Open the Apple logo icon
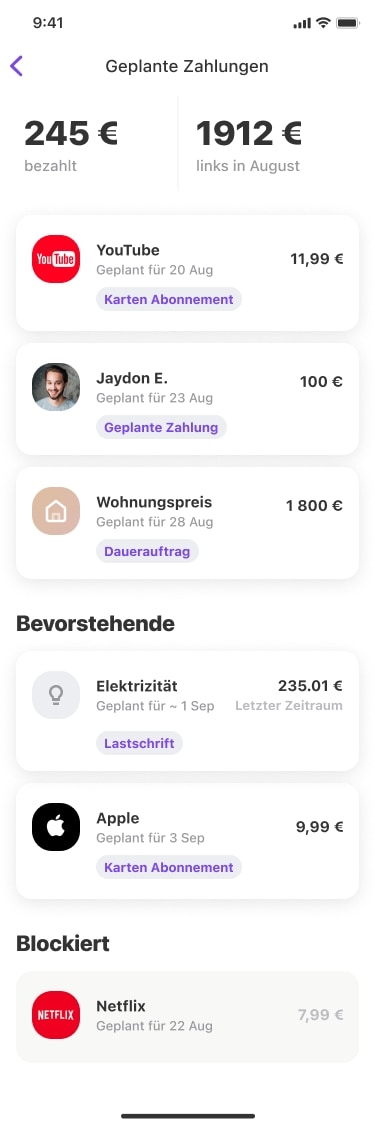Viewport: 375px width, 1127px height. click(56, 827)
